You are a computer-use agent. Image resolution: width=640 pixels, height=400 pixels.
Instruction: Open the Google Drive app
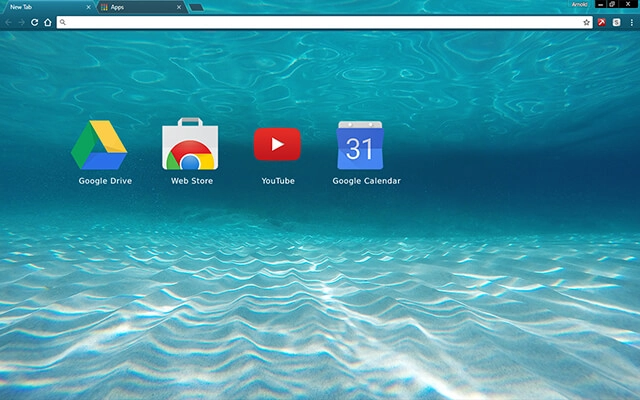[x=99, y=145]
